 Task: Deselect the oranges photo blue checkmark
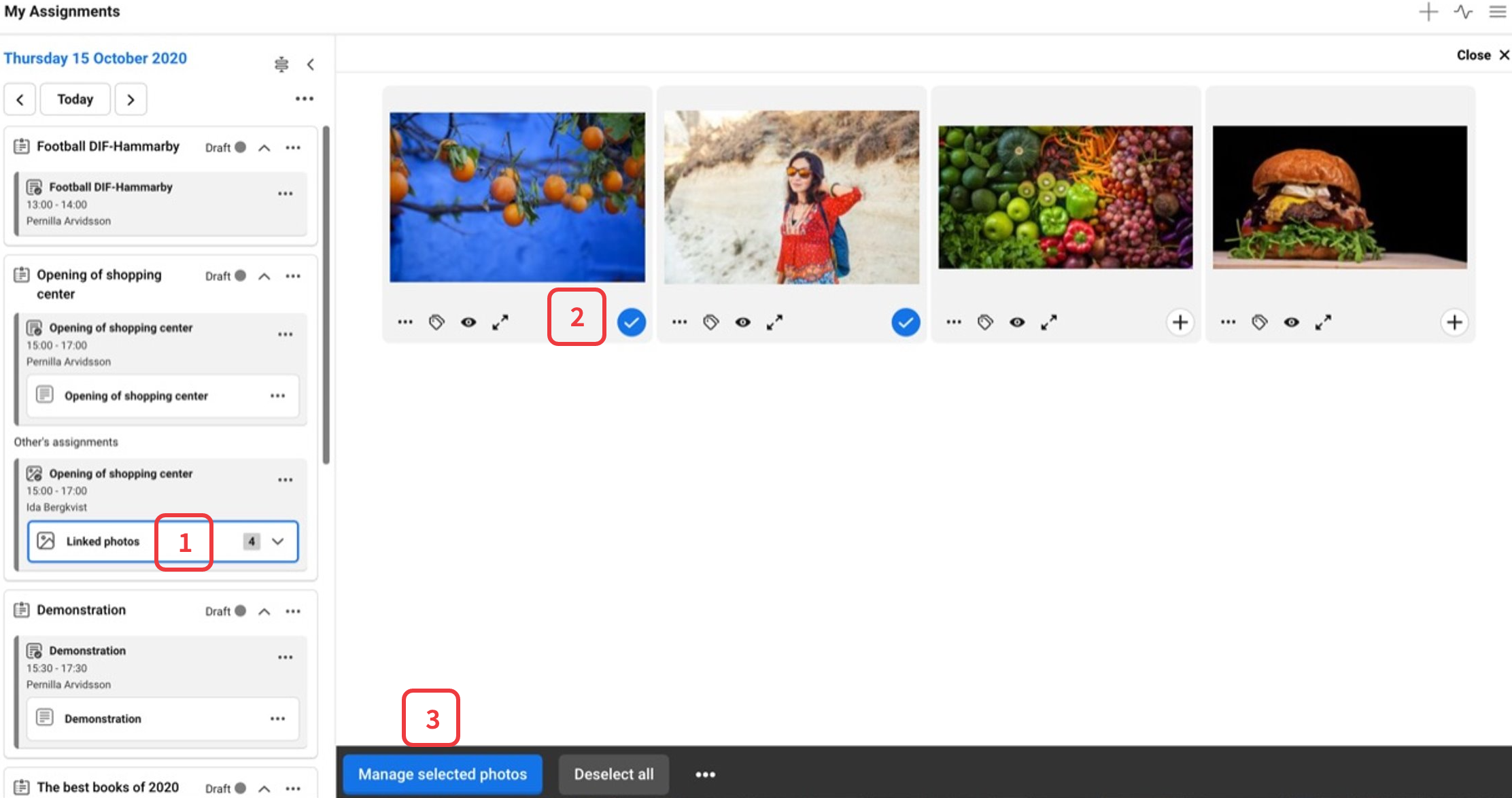tap(631, 322)
